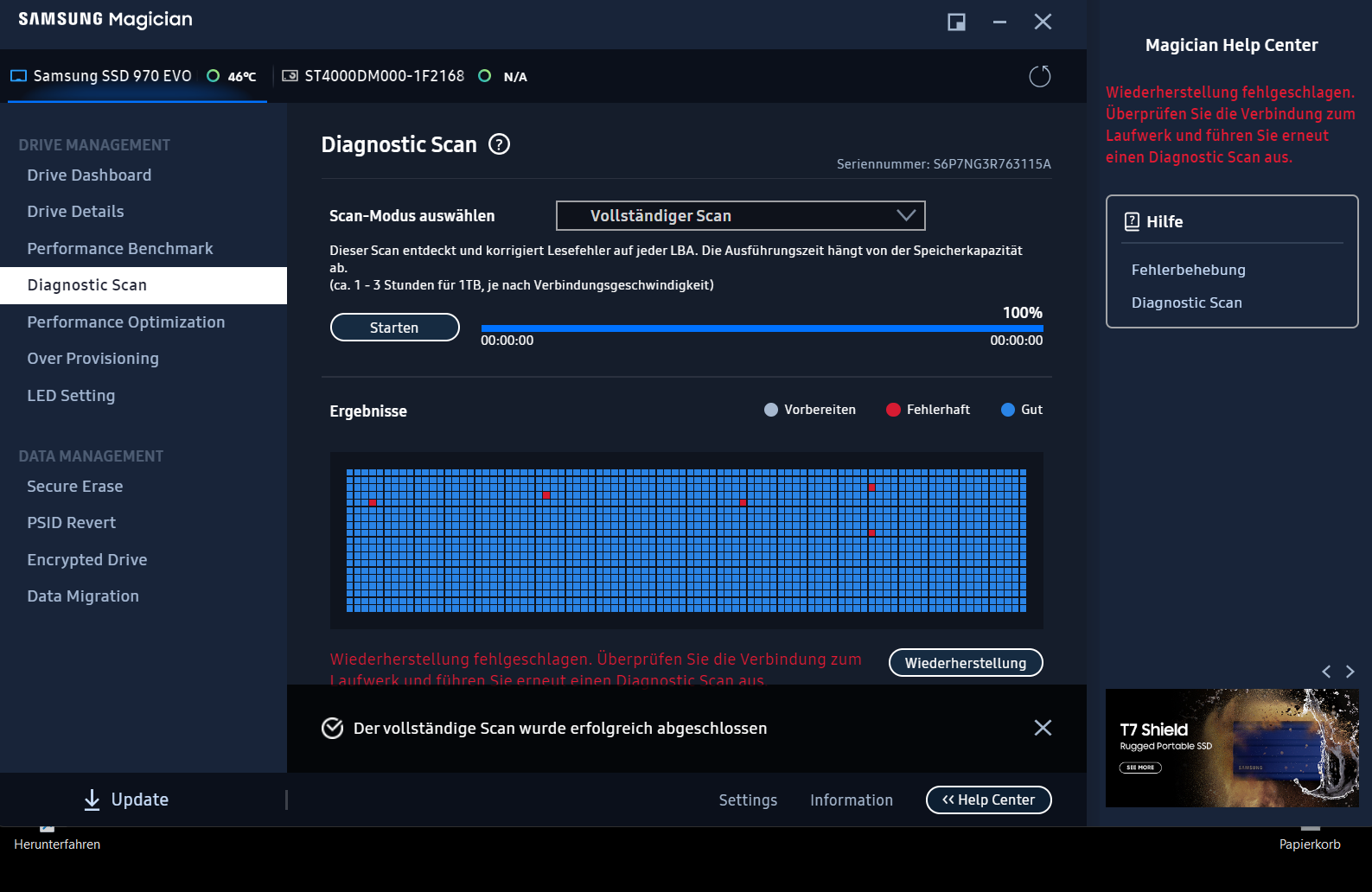
Task: Open Settings in footer
Action: (748, 800)
